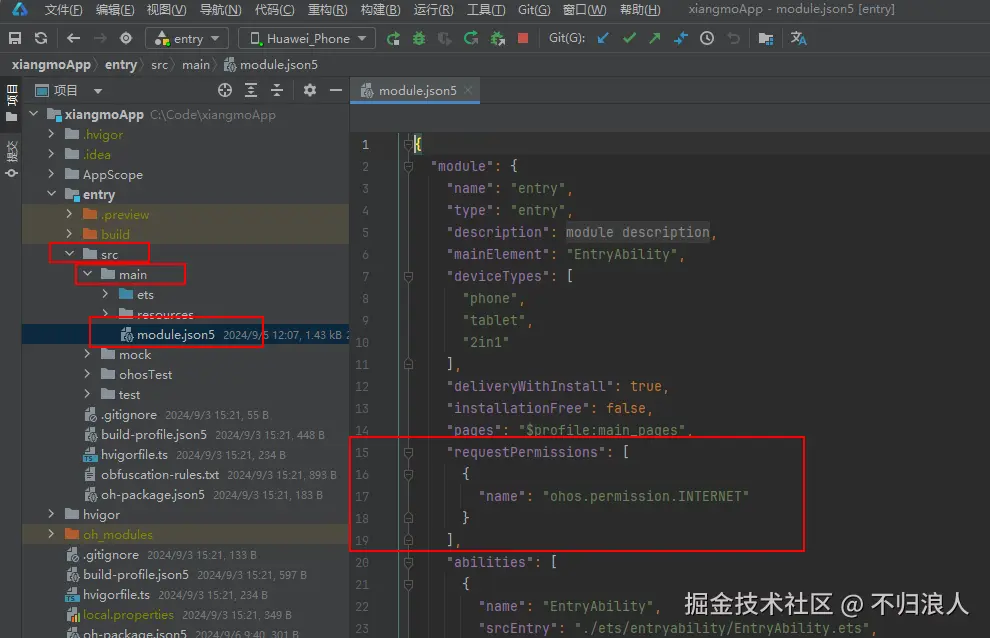Collapse the src folder
Viewport: 990px width, 638px height.
pos(70,254)
